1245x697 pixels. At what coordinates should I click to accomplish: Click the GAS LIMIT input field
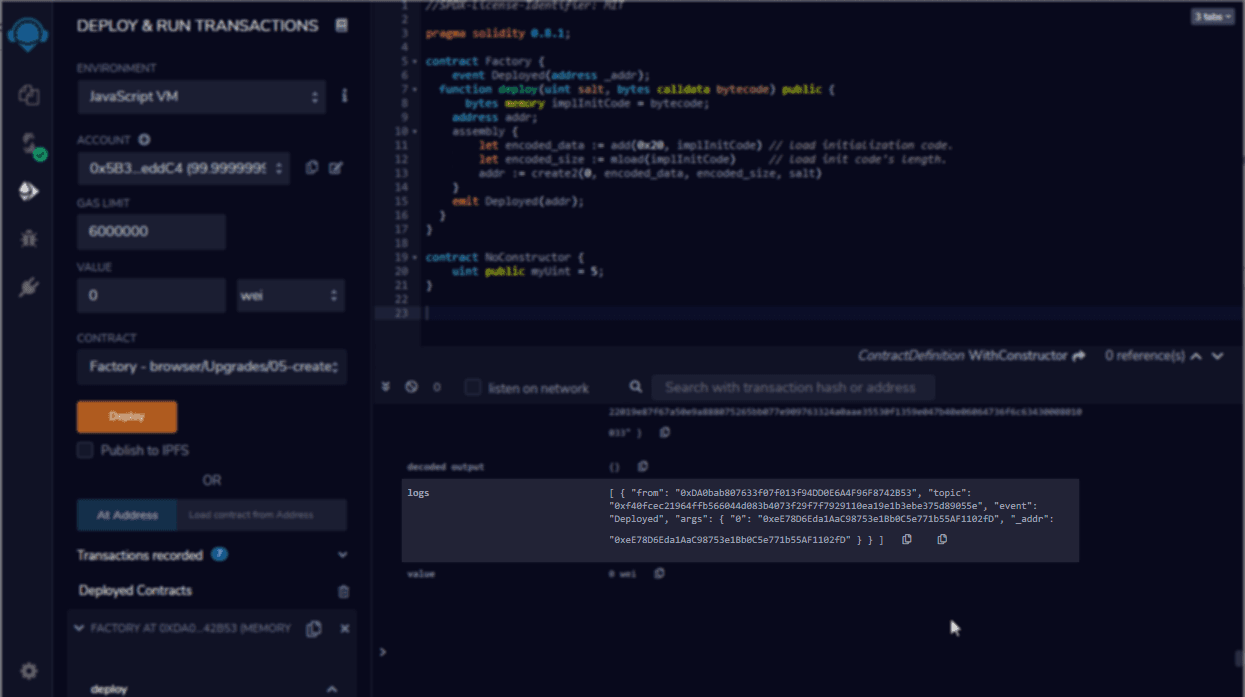151,232
